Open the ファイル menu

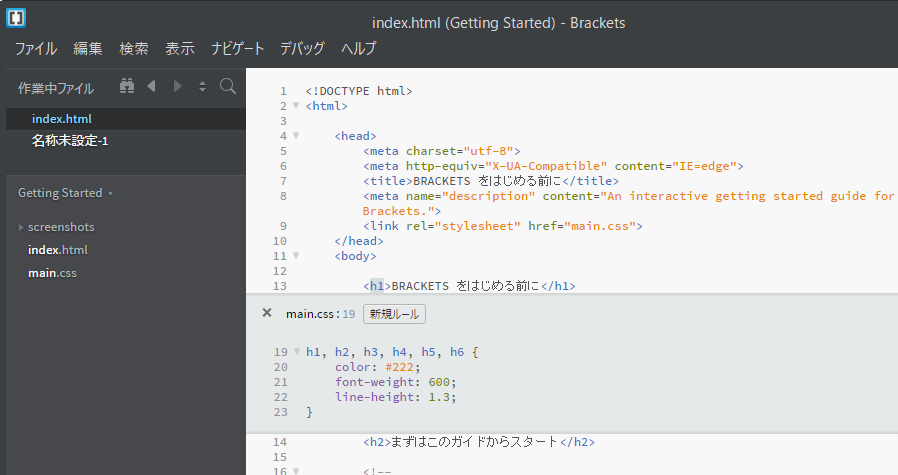36,48
